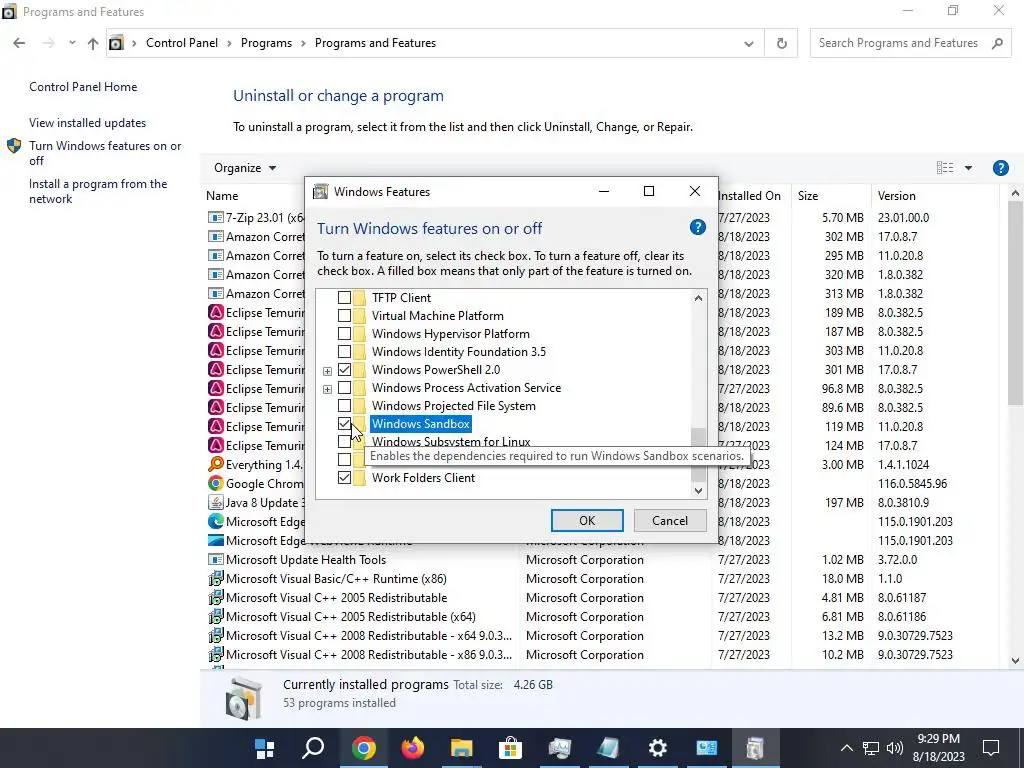Click Cancel in Windows Features dialog
Screen dimensions: 1024x768
[x=669, y=520]
